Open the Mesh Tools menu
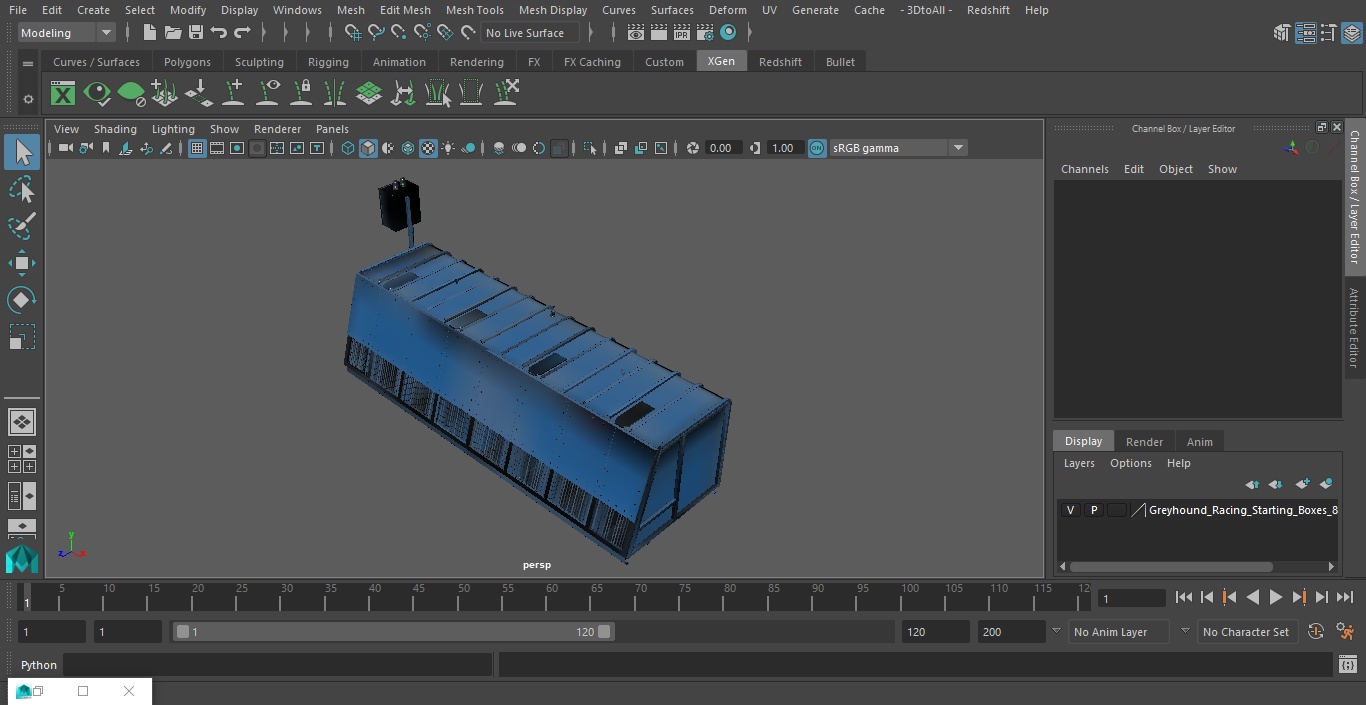The width and height of the screenshot is (1366, 705). (474, 10)
